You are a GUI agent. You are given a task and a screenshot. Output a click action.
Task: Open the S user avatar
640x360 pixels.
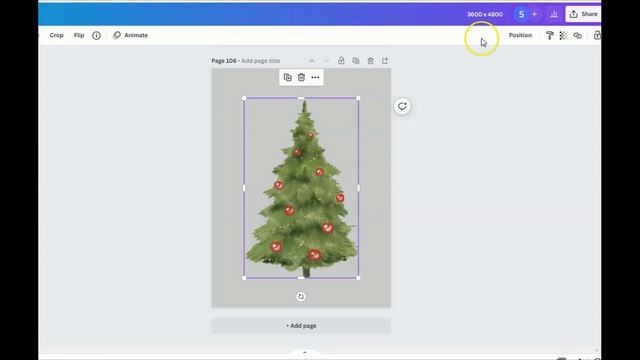521,14
